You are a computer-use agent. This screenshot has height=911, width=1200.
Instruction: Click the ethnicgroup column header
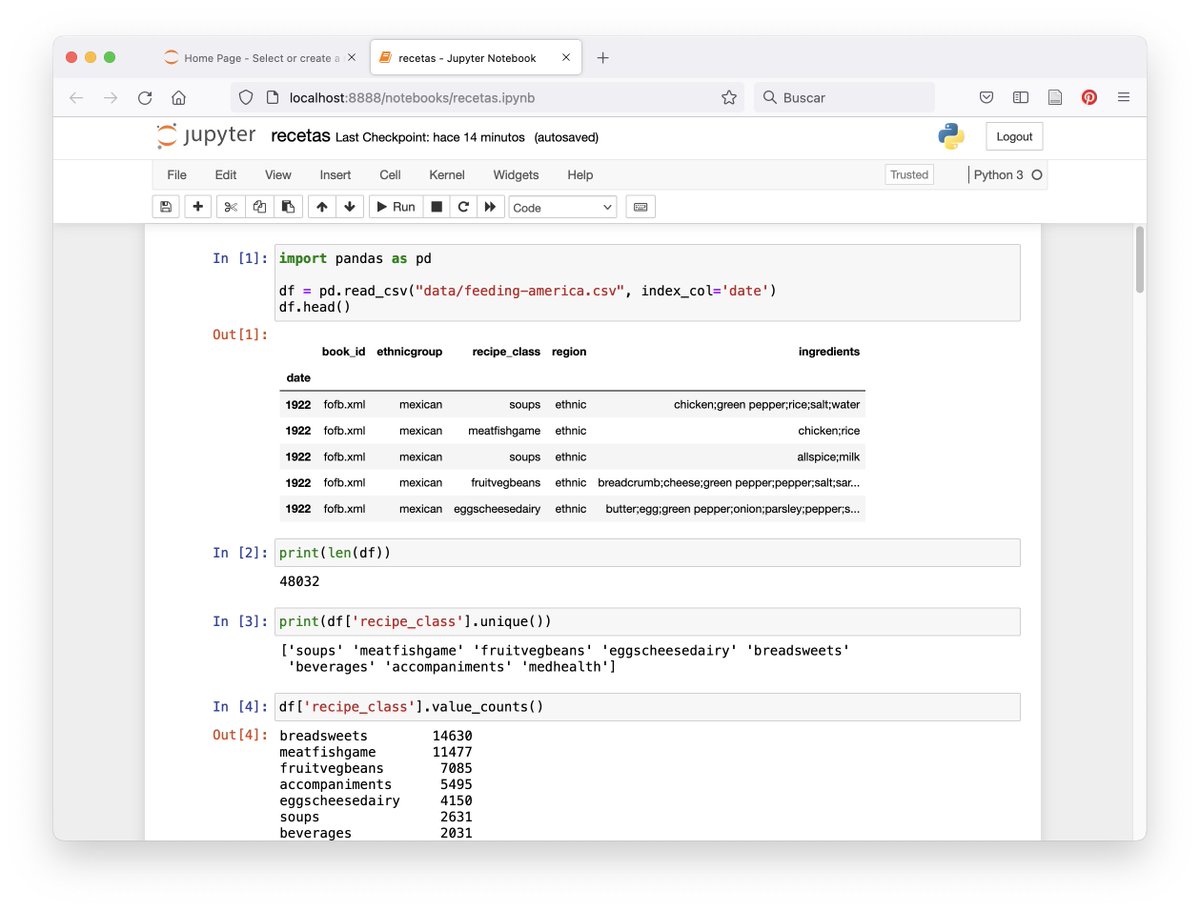(409, 352)
